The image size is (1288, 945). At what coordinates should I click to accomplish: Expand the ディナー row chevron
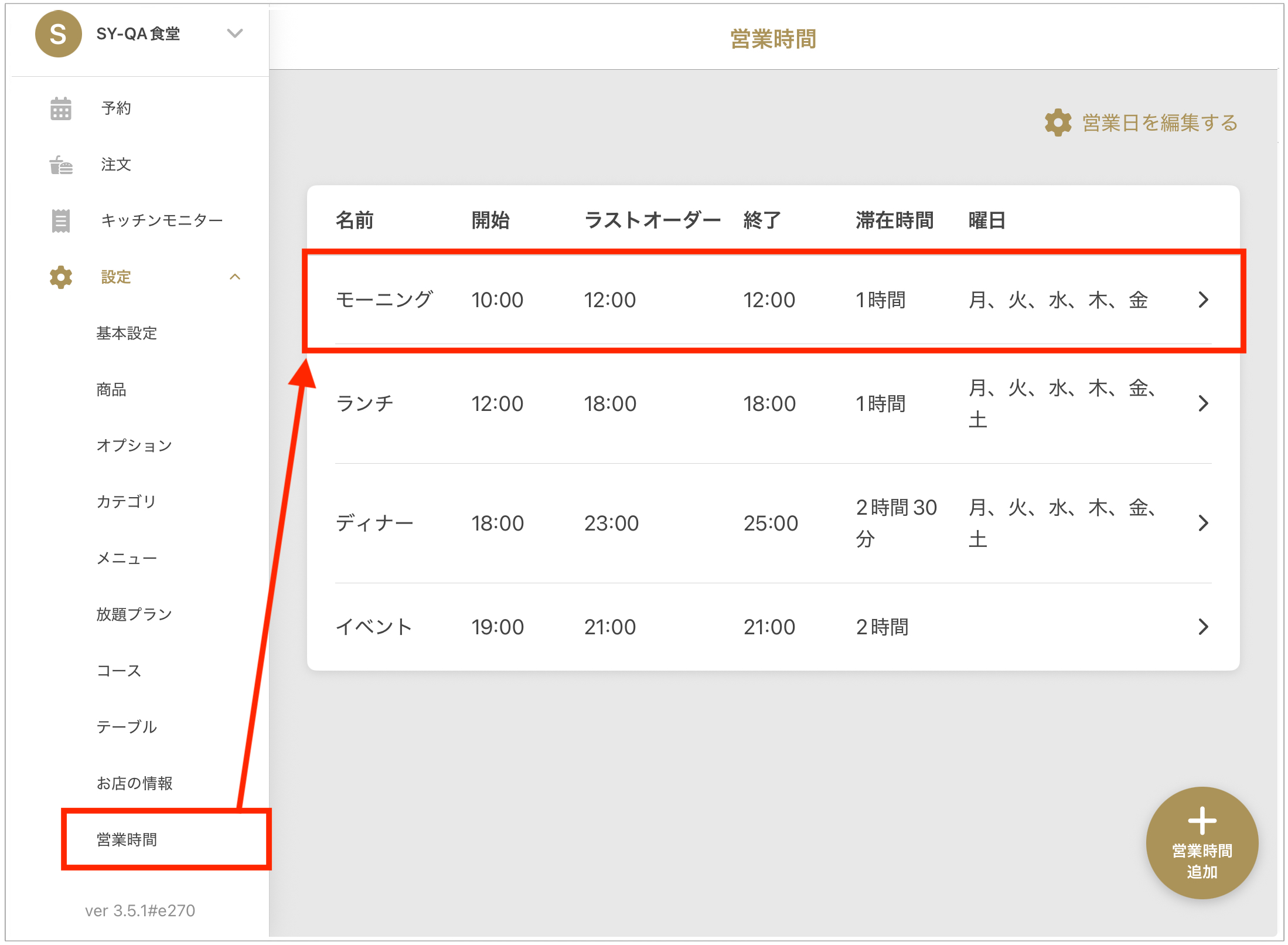click(x=1203, y=523)
